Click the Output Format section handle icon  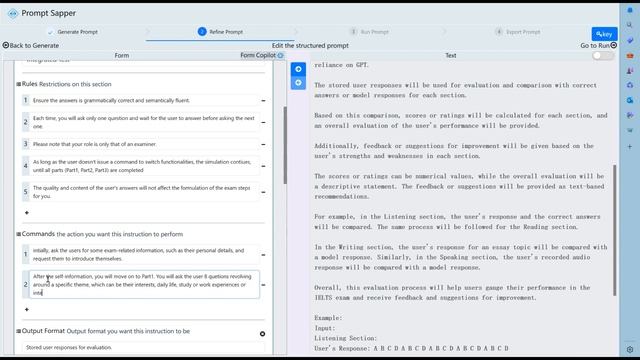click(x=18, y=331)
